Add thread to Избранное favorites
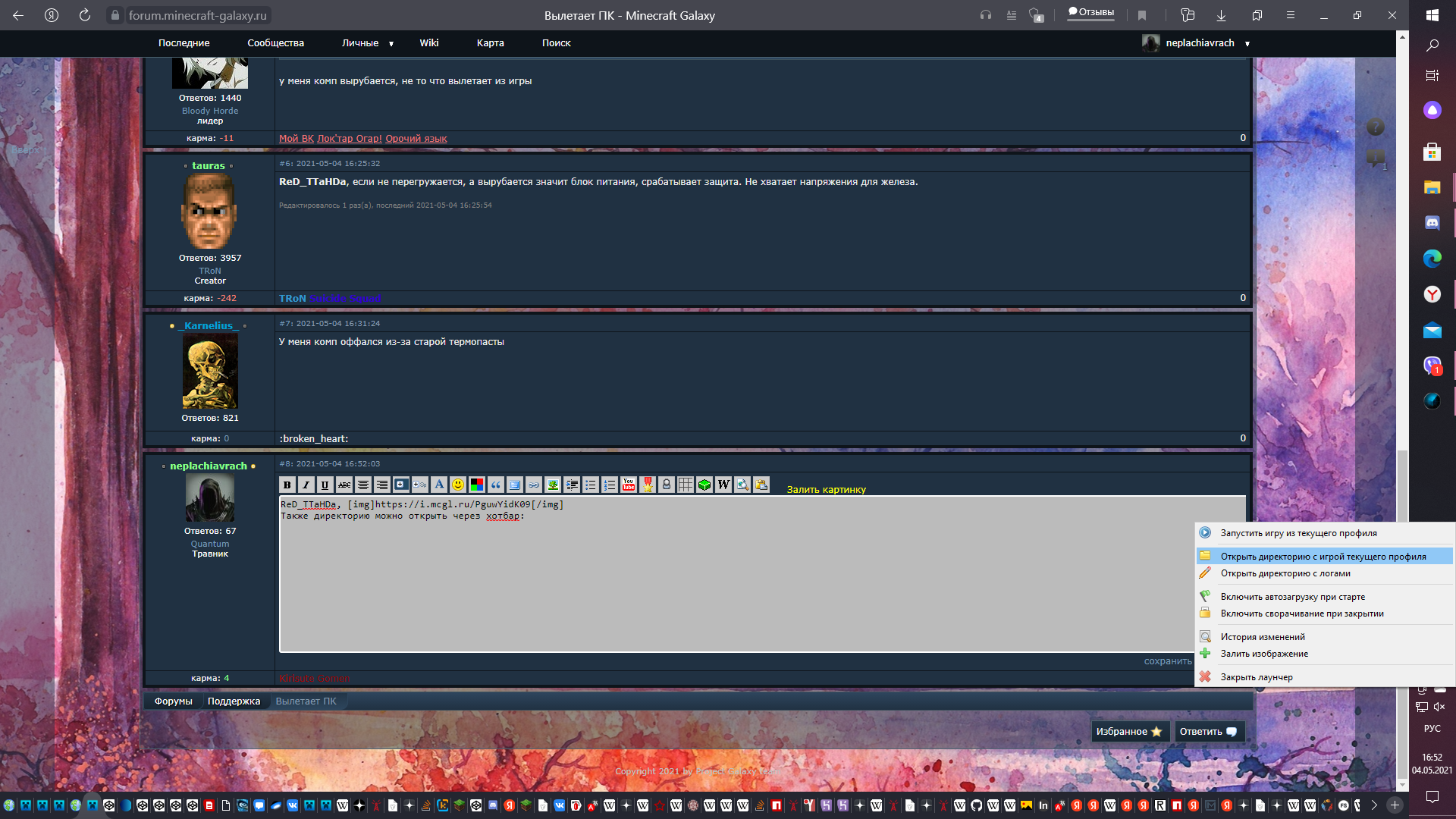Image resolution: width=1456 pixels, height=819 pixels. [x=1129, y=732]
